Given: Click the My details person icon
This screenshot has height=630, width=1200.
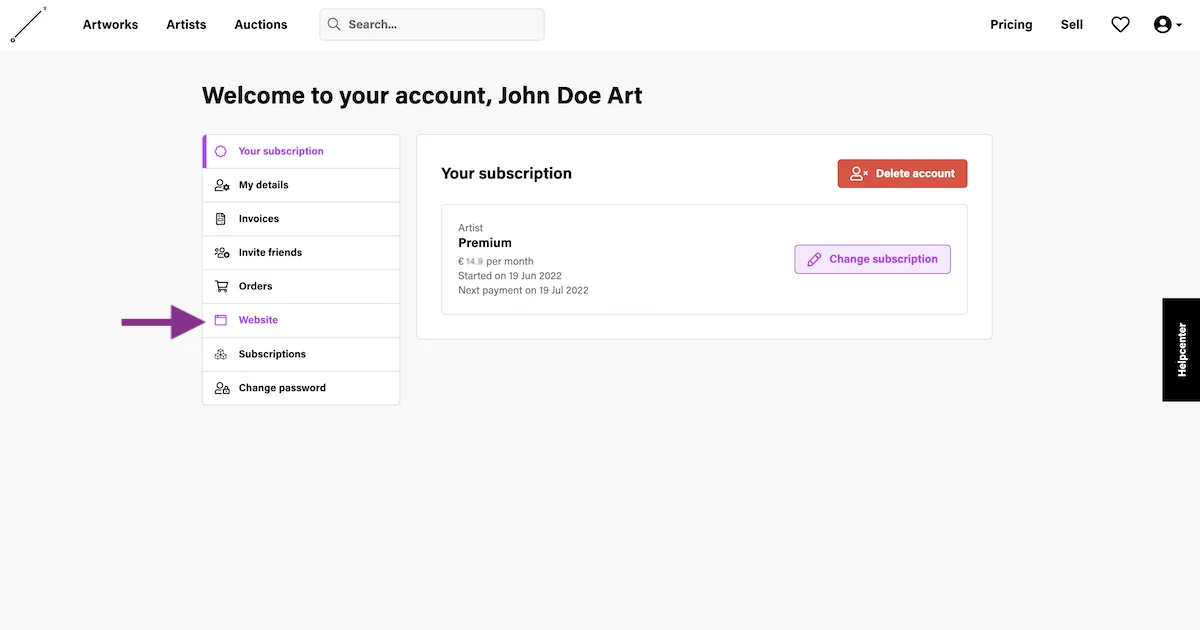Looking at the screenshot, I should pos(222,185).
